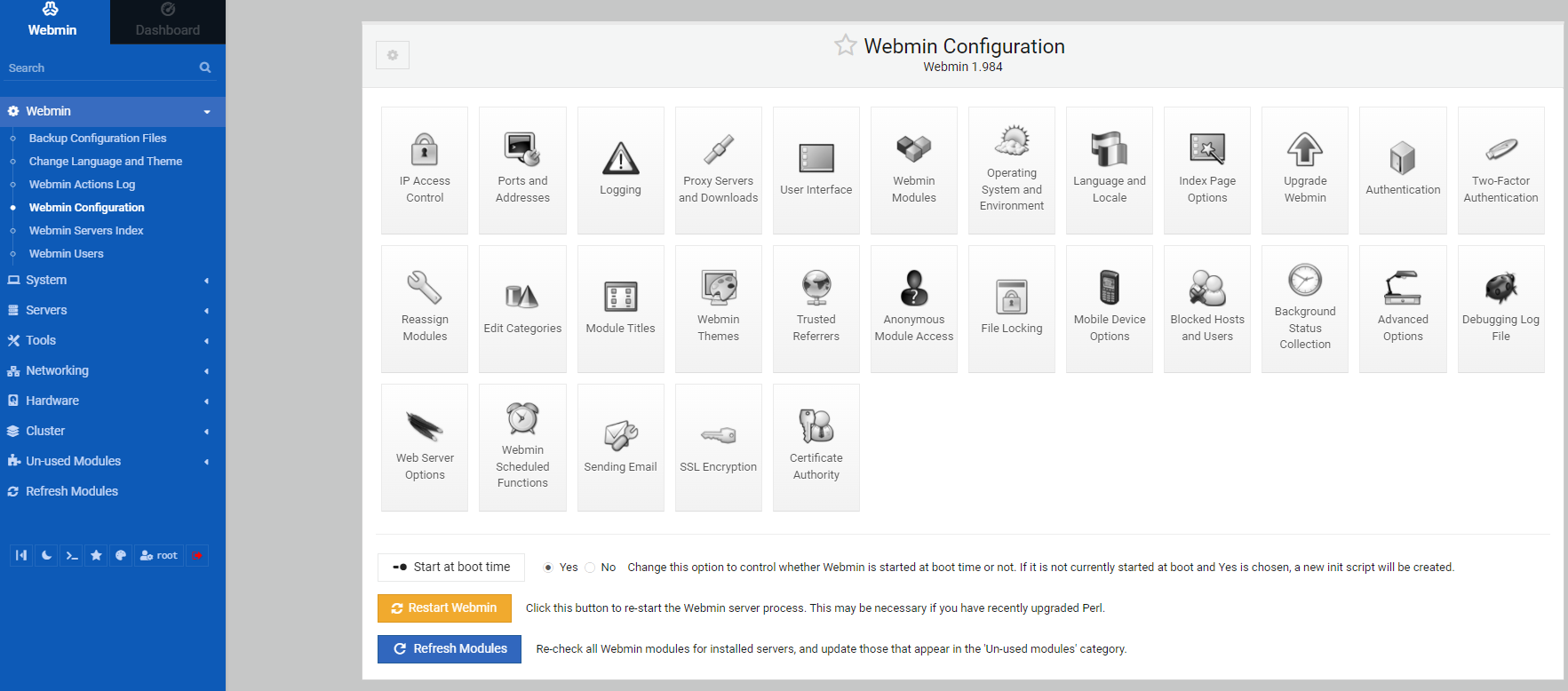
Task: Click the Two-Factor Authentication icon
Action: tap(1500, 151)
